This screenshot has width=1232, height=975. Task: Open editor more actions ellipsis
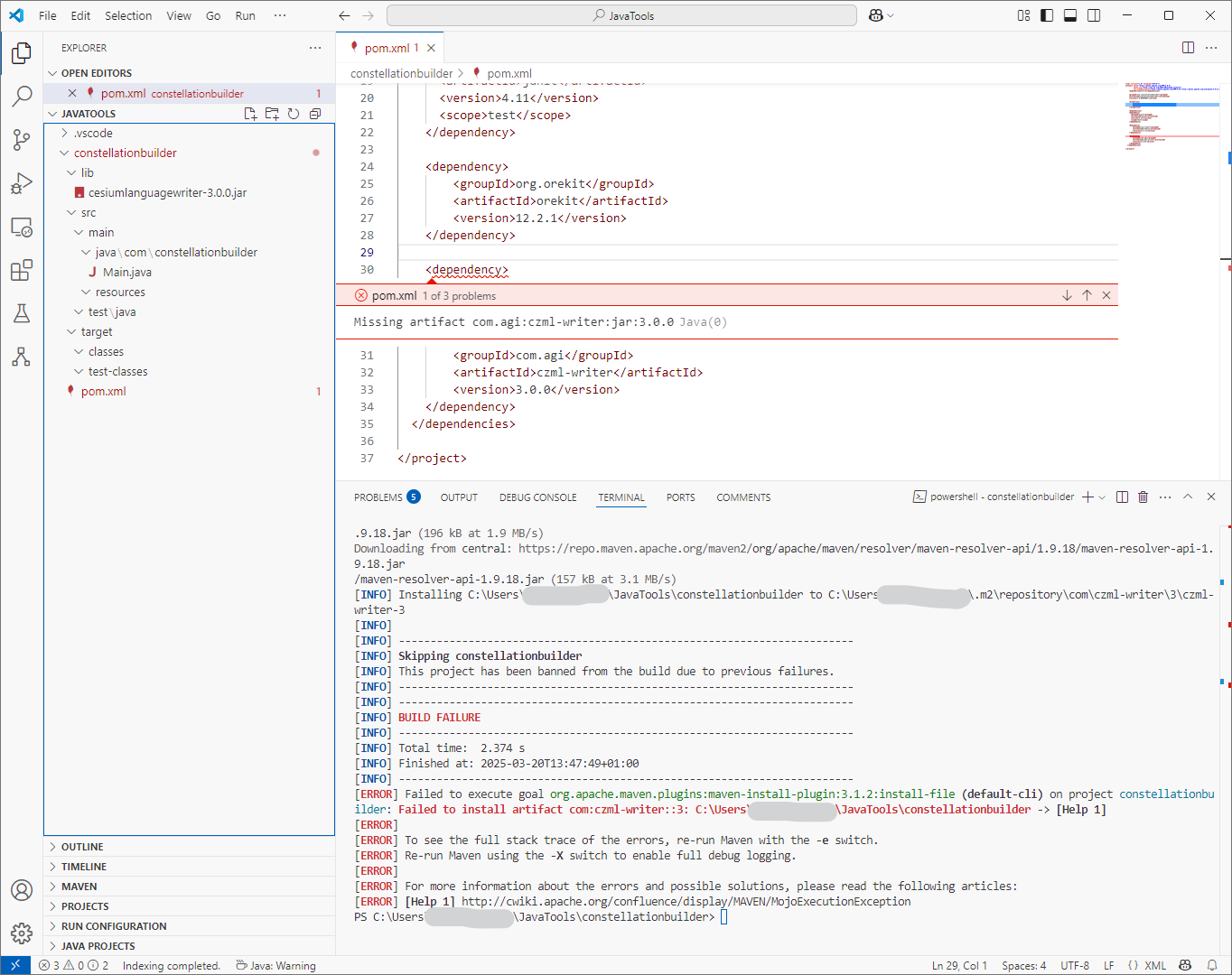point(1211,48)
